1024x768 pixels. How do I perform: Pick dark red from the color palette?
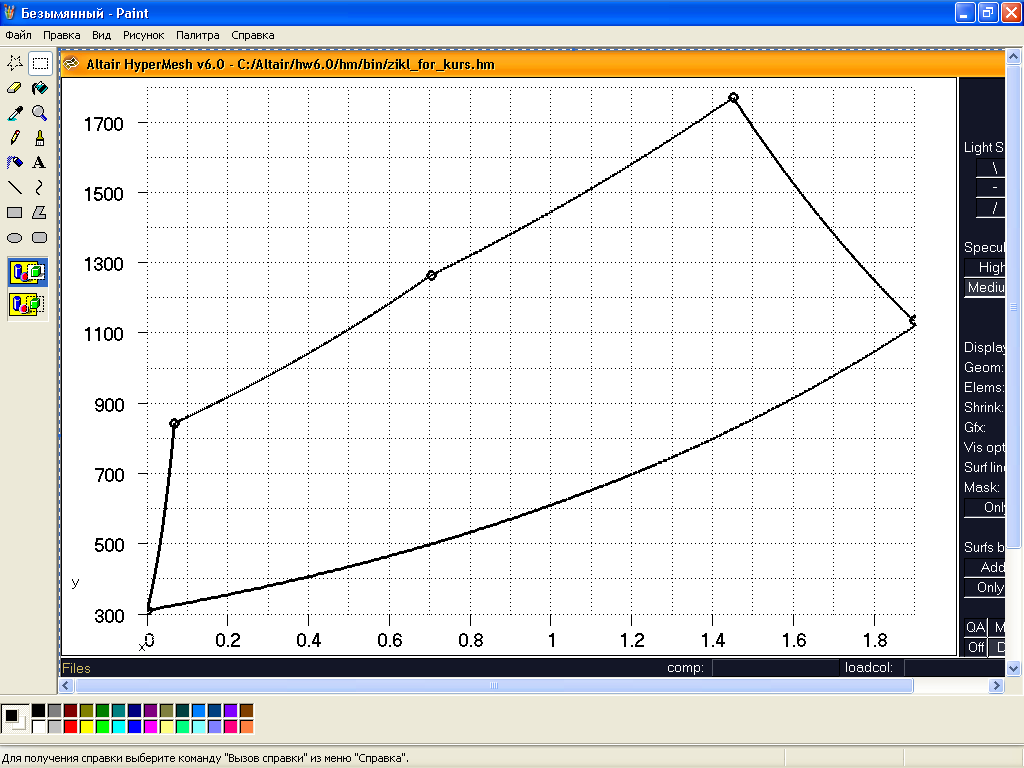pos(71,711)
